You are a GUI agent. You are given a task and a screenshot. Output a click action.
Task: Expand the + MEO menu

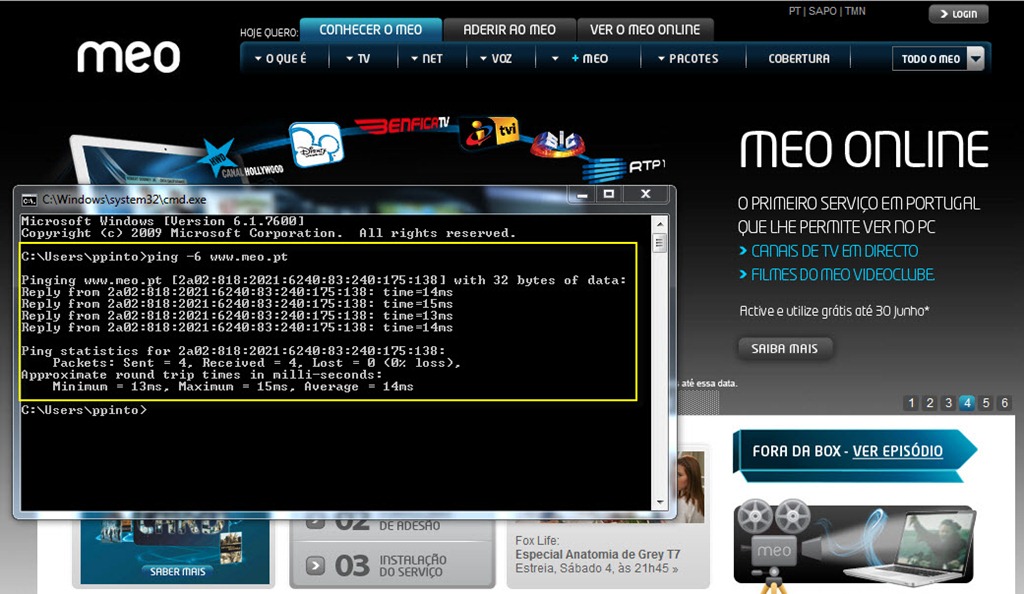click(580, 58)
